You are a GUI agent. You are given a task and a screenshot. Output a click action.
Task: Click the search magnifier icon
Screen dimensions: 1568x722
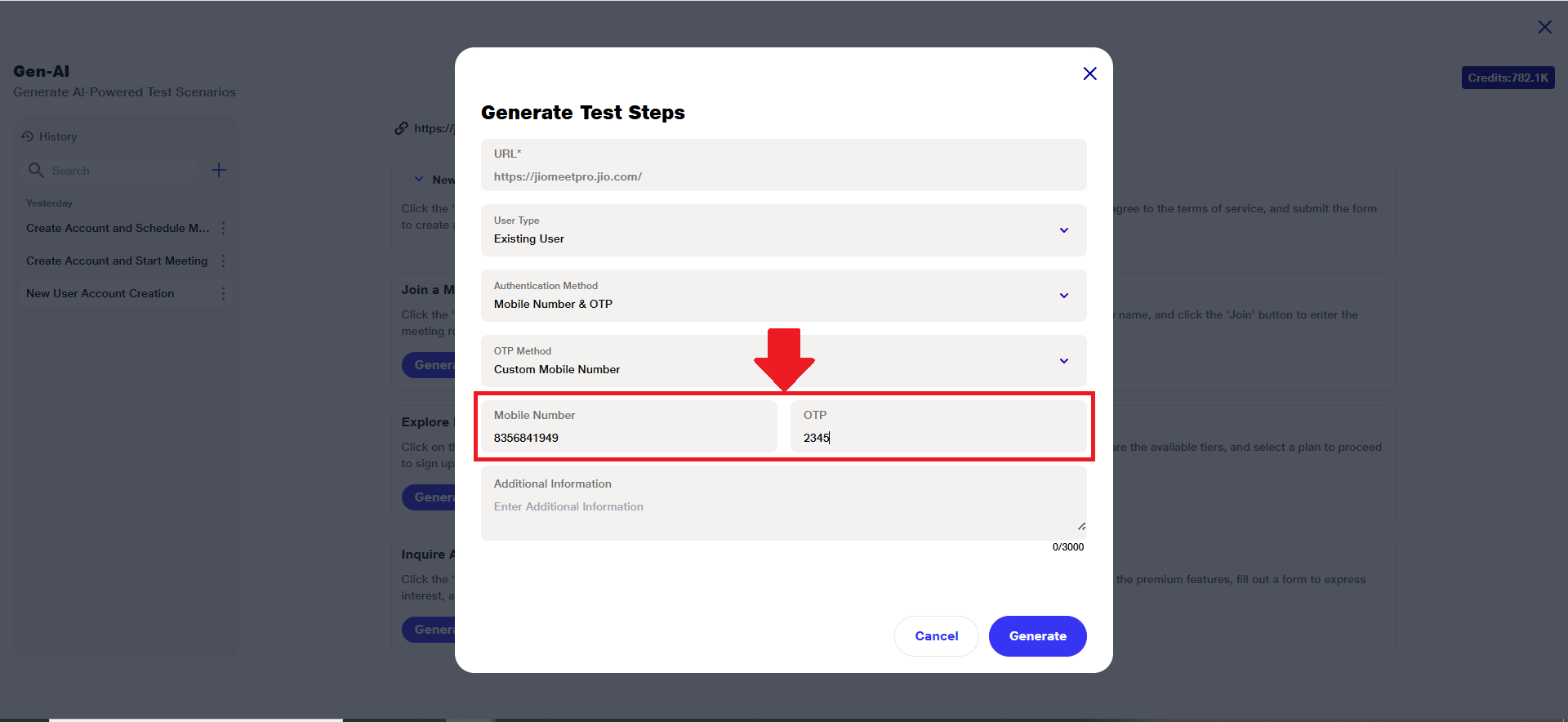tap(36, 170)
